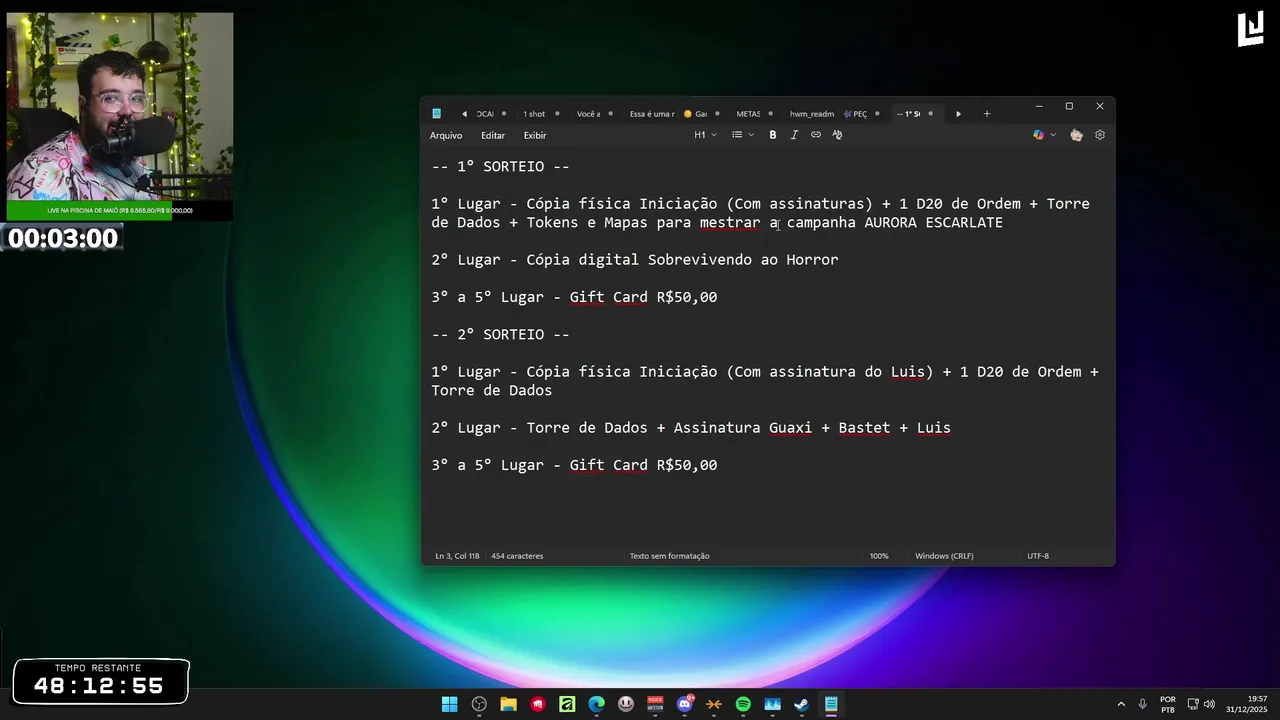Open the Windows Start menu
Viewport: 1280px width, 720px height.
[x=450, y=704]
